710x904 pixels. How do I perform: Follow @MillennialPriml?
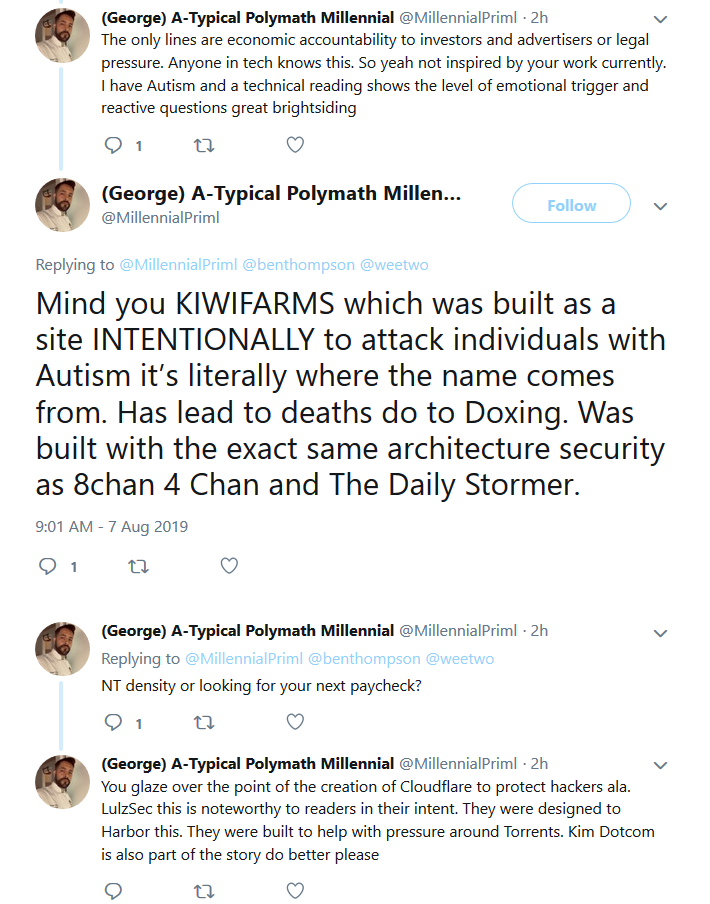click(x=571, y=204)
